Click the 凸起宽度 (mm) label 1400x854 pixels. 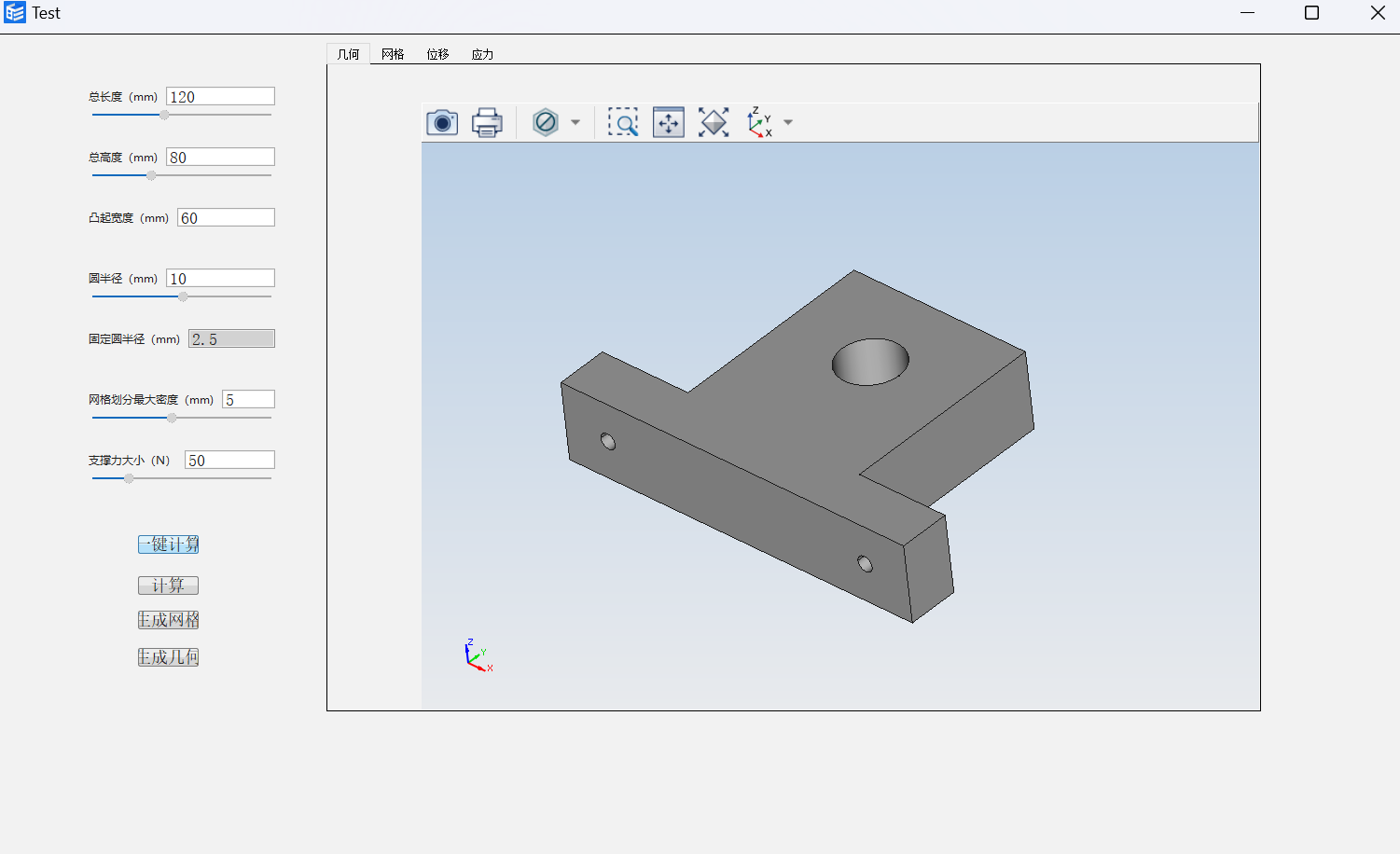click(129, 218)
